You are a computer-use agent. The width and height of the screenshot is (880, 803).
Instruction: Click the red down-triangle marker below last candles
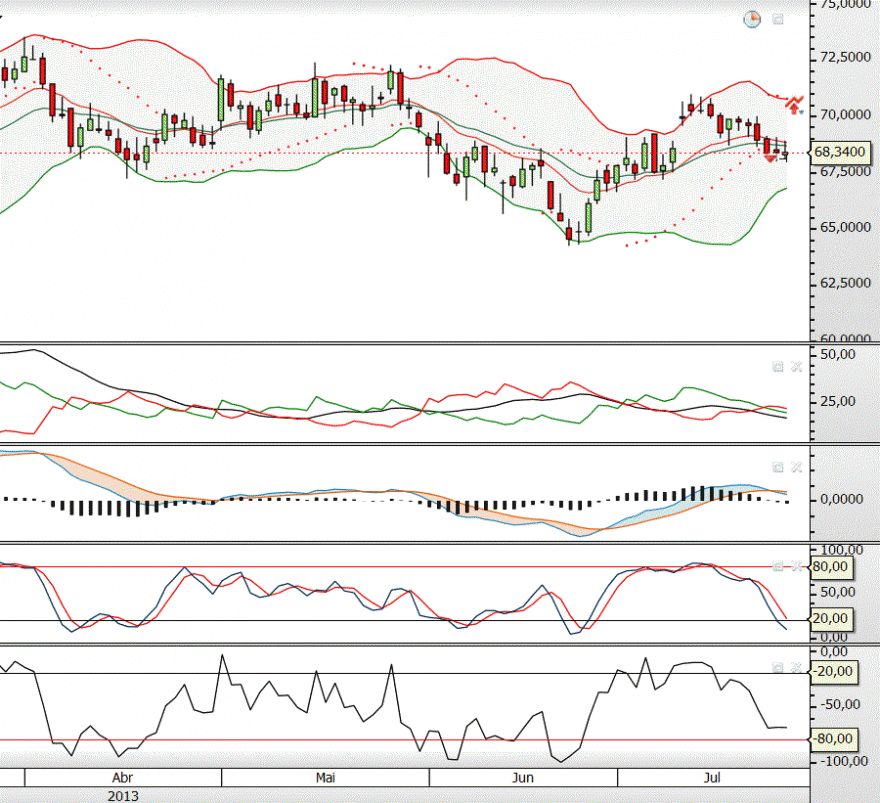(770, 159)
